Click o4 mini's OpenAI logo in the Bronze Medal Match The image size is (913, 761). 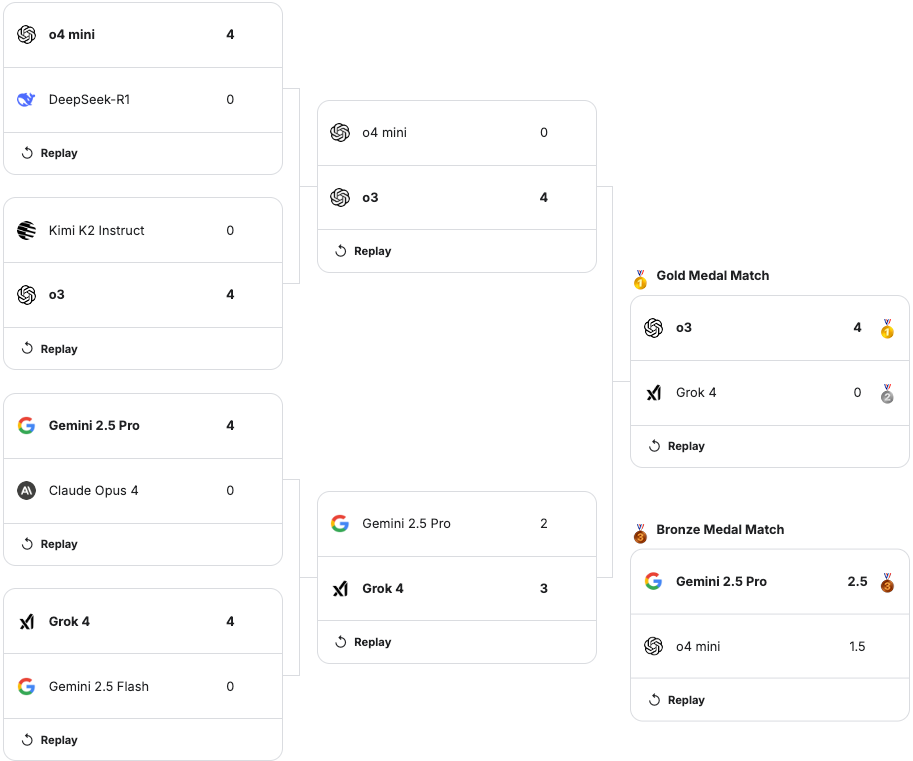(x=653, y=646)
